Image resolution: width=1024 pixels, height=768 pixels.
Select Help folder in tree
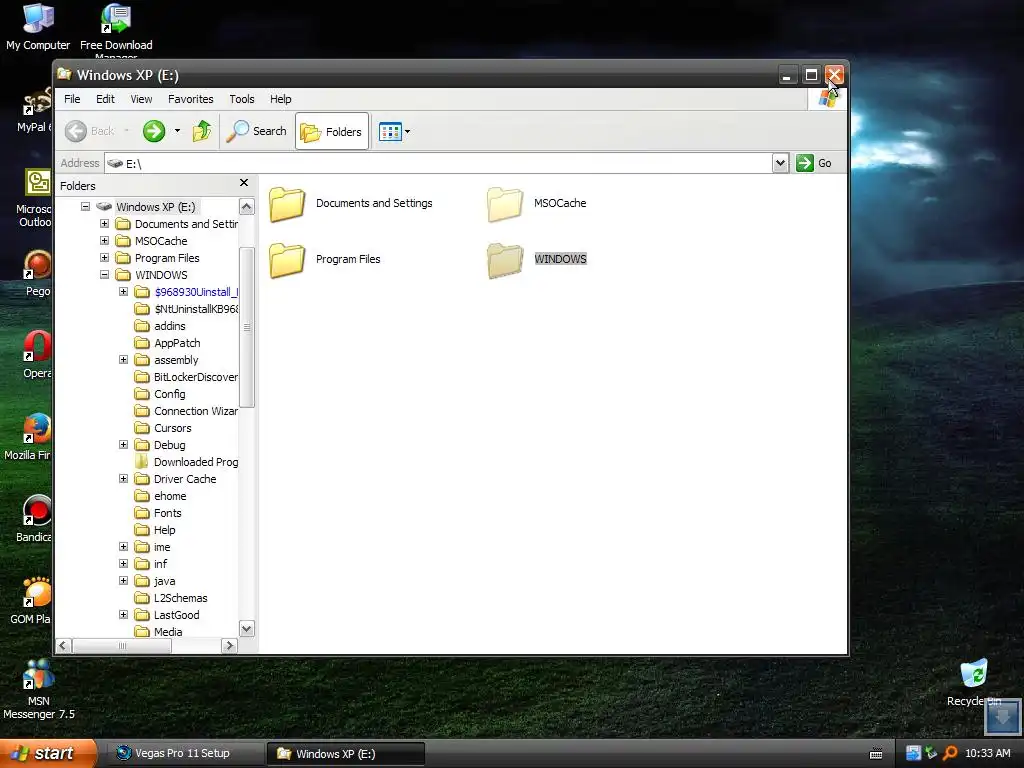click(x=155, y=530)
